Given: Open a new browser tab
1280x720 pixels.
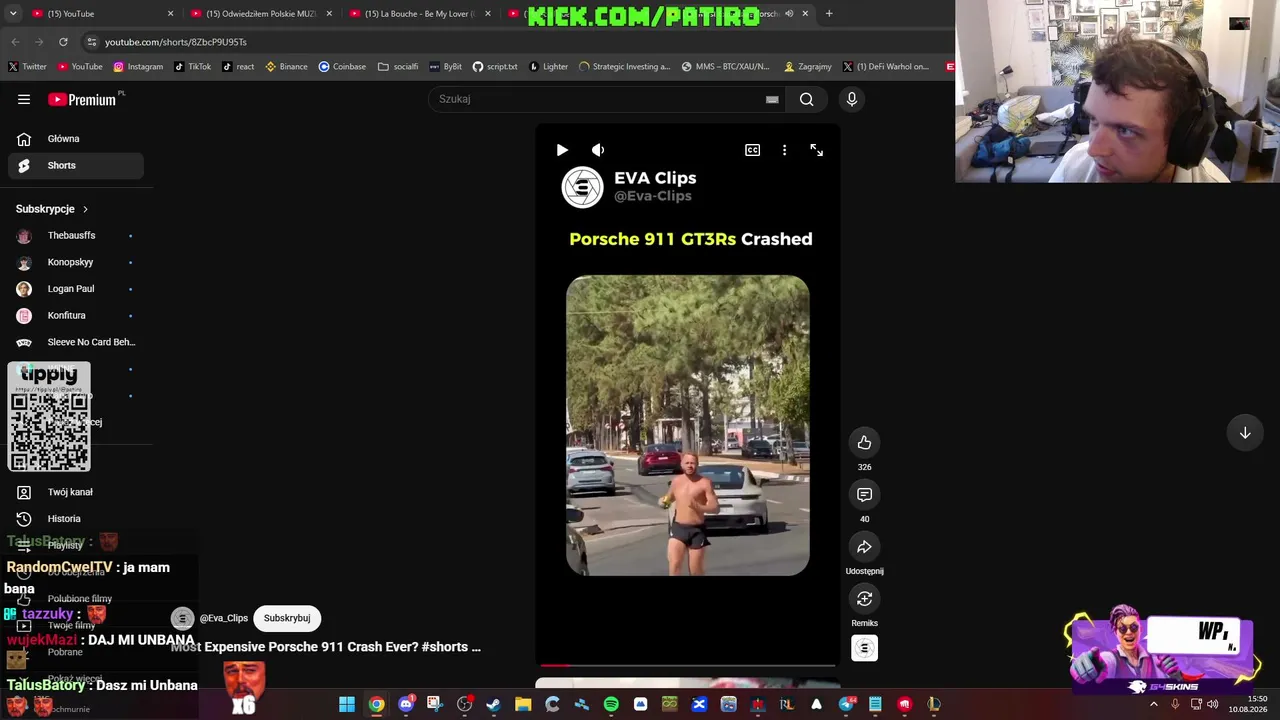Looking at the screenshot, I should tap(829, 14).
